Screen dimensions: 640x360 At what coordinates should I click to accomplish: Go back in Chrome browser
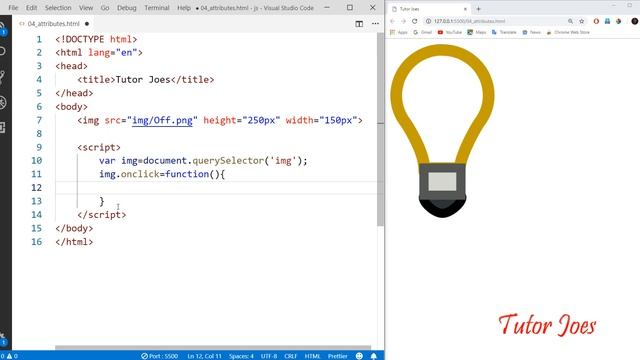(x=392, y=21)
